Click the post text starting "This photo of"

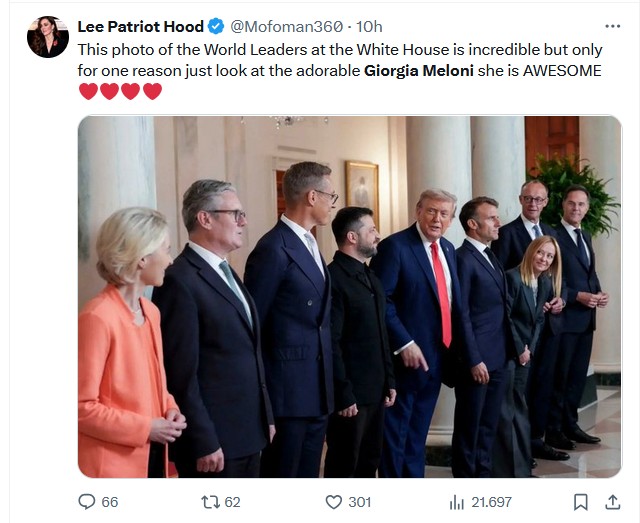340,60
